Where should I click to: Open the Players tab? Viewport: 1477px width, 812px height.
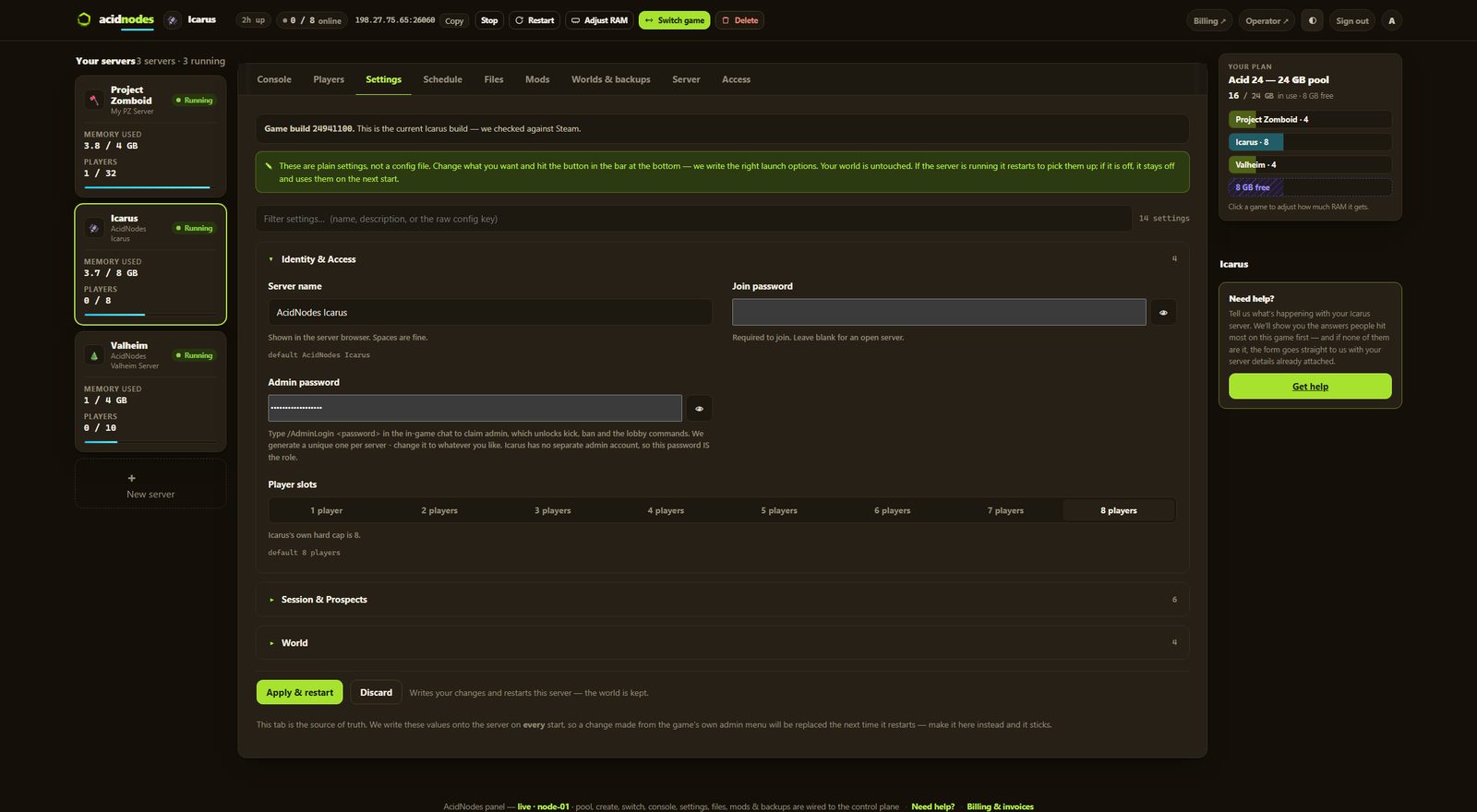329,79
